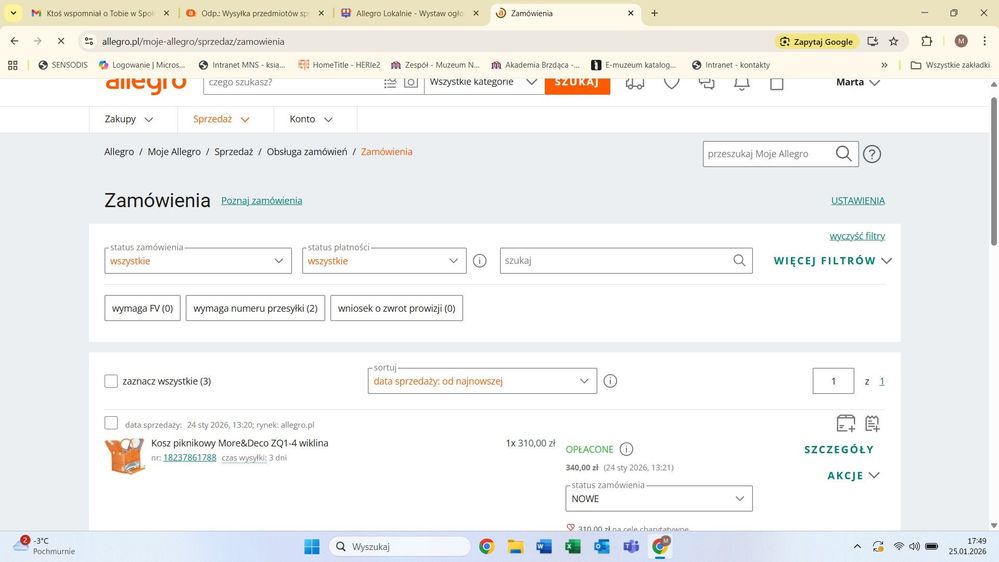Click the 'wymaga numeru przesyłki (2)' button
The image size is (999, 562).
point(255,308)
